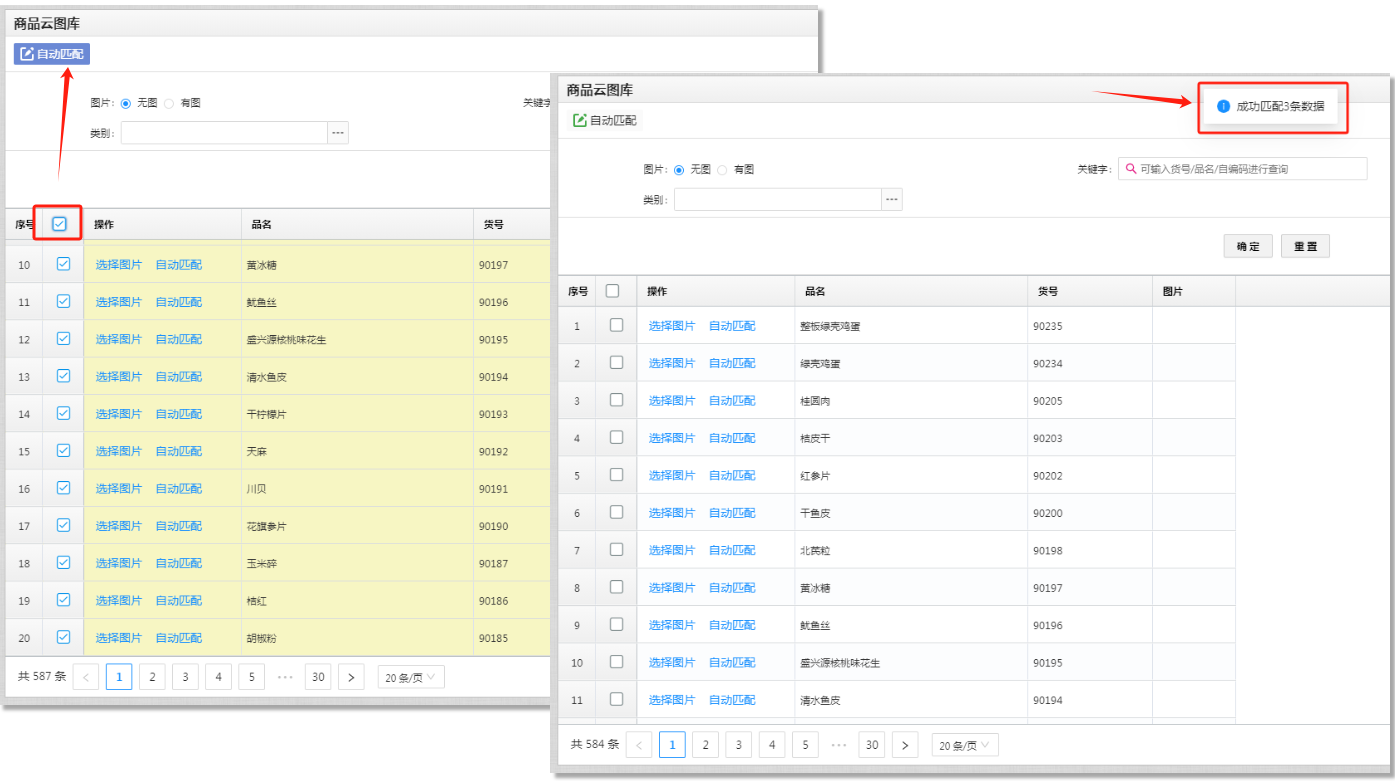Click the info icon in success notification
1395x781 pixels.
(1223, 106)
